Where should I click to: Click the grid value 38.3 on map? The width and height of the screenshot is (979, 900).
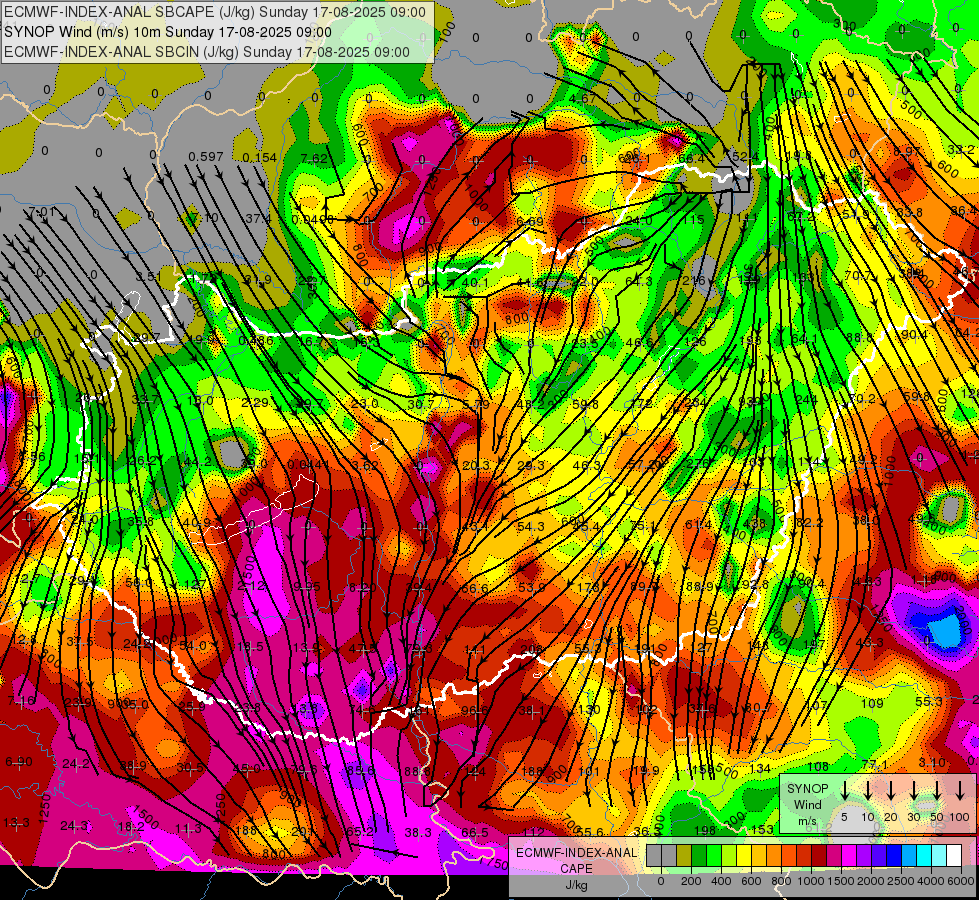pyautogui.click(x=418, y=833)
